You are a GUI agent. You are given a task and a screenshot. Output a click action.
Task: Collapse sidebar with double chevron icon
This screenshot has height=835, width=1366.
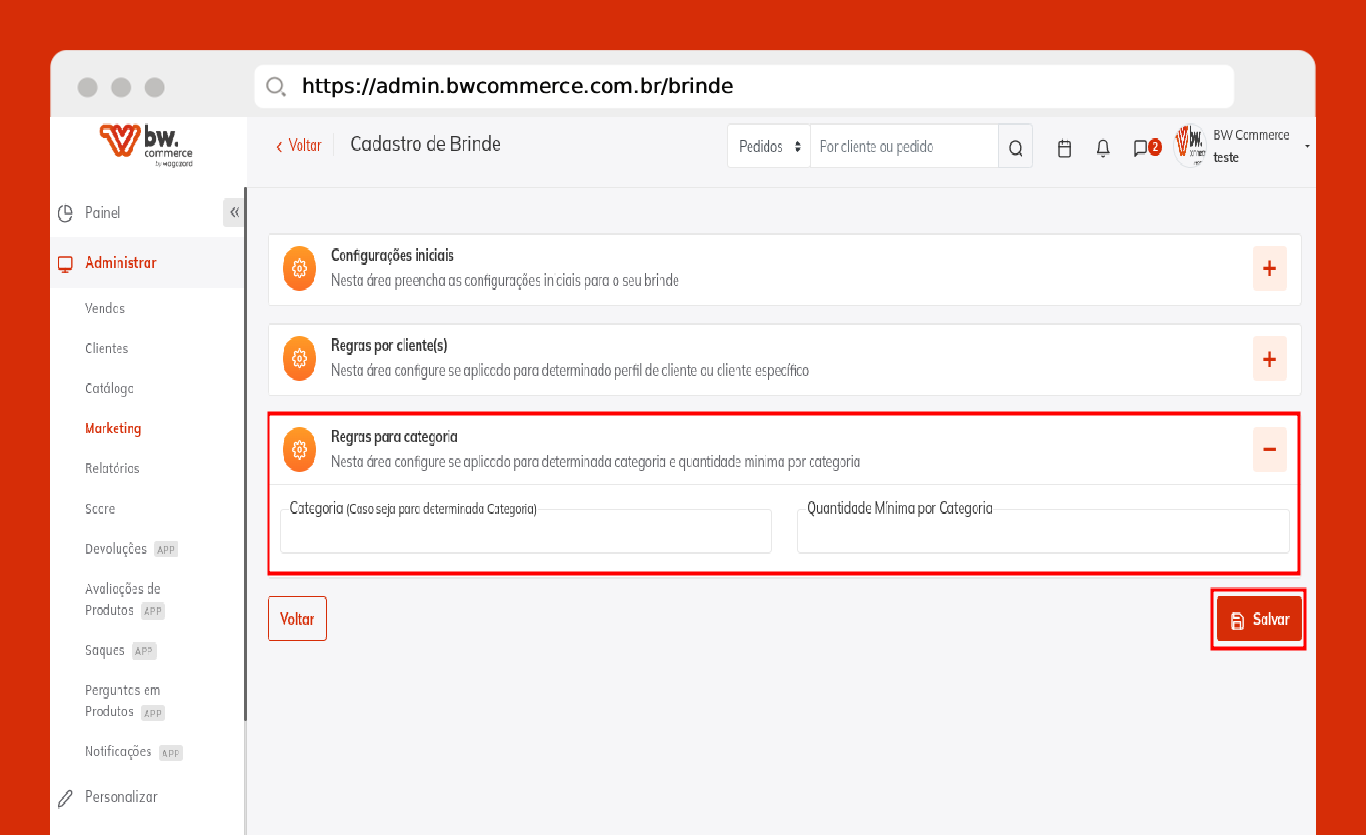(234, 212)
